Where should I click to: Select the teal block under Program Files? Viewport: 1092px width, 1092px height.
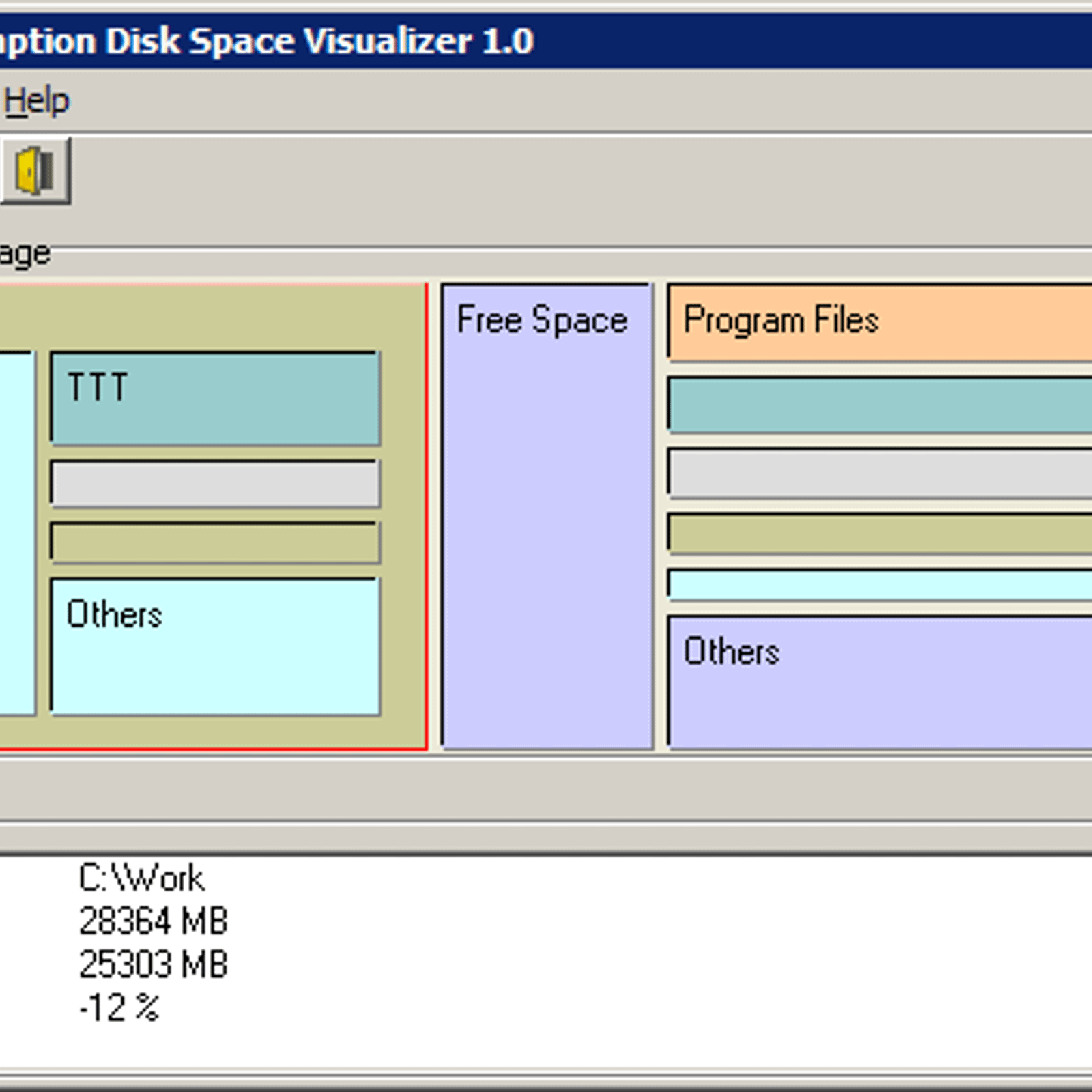click(880, 405)
